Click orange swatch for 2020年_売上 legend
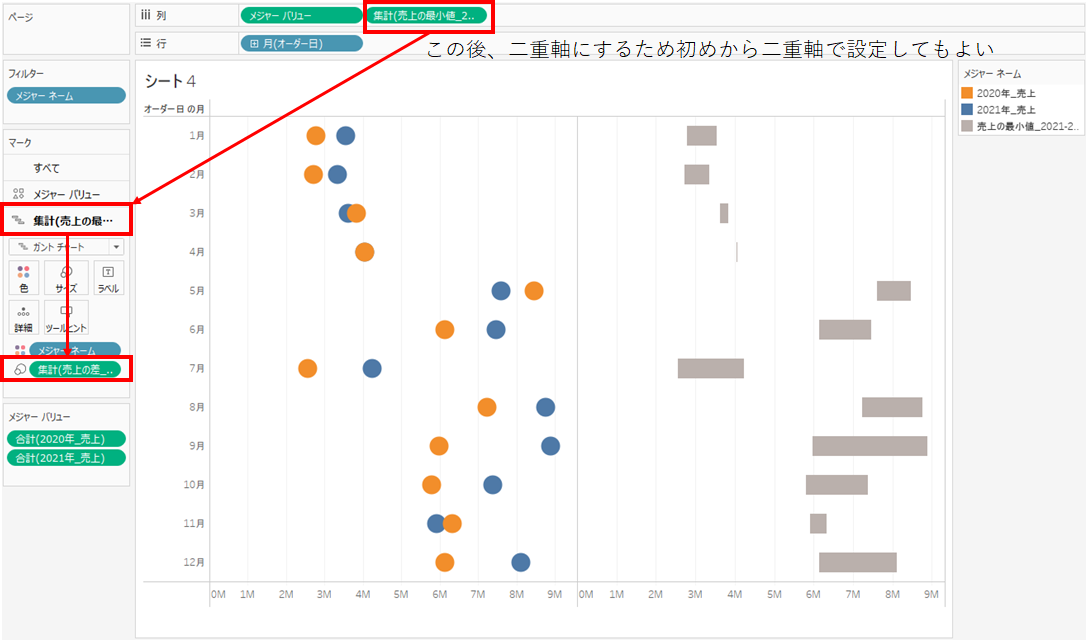1086x640 pixels. click(x=967, y=93)
